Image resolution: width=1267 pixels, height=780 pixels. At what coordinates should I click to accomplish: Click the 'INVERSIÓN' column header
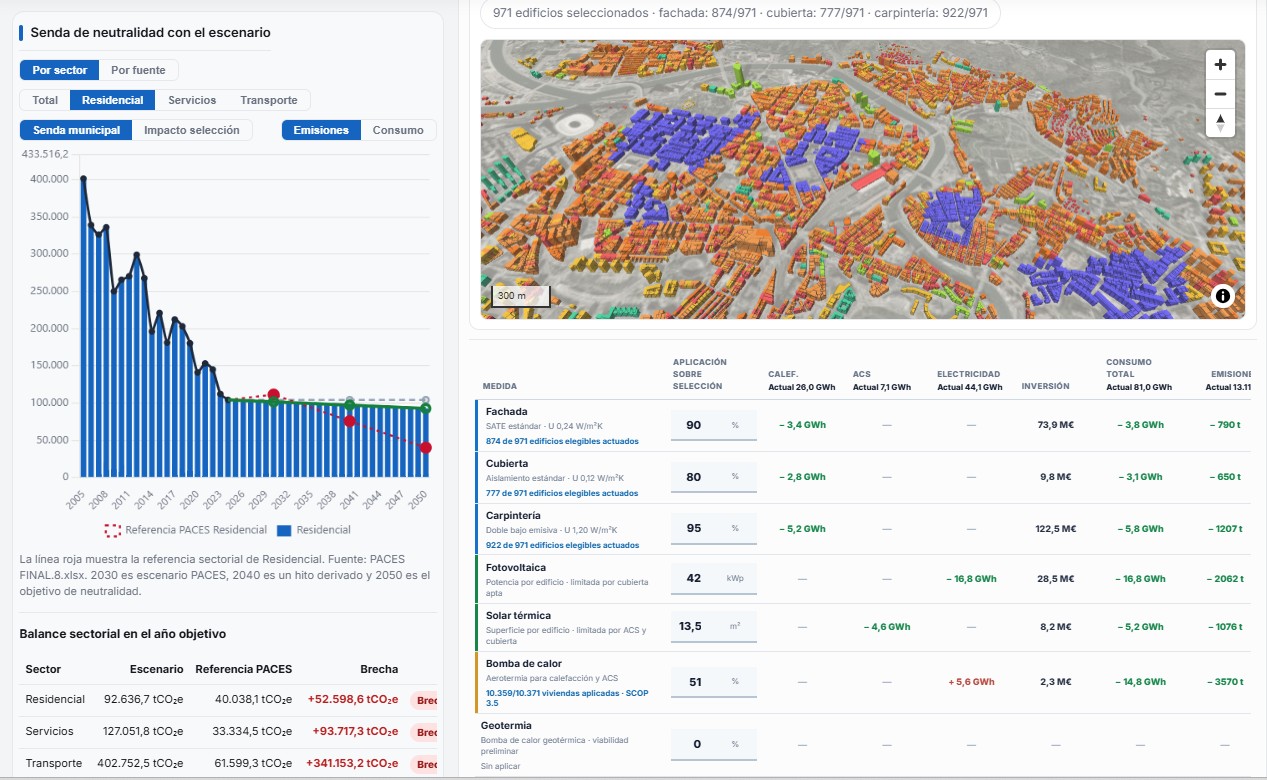coord(1045,386)
